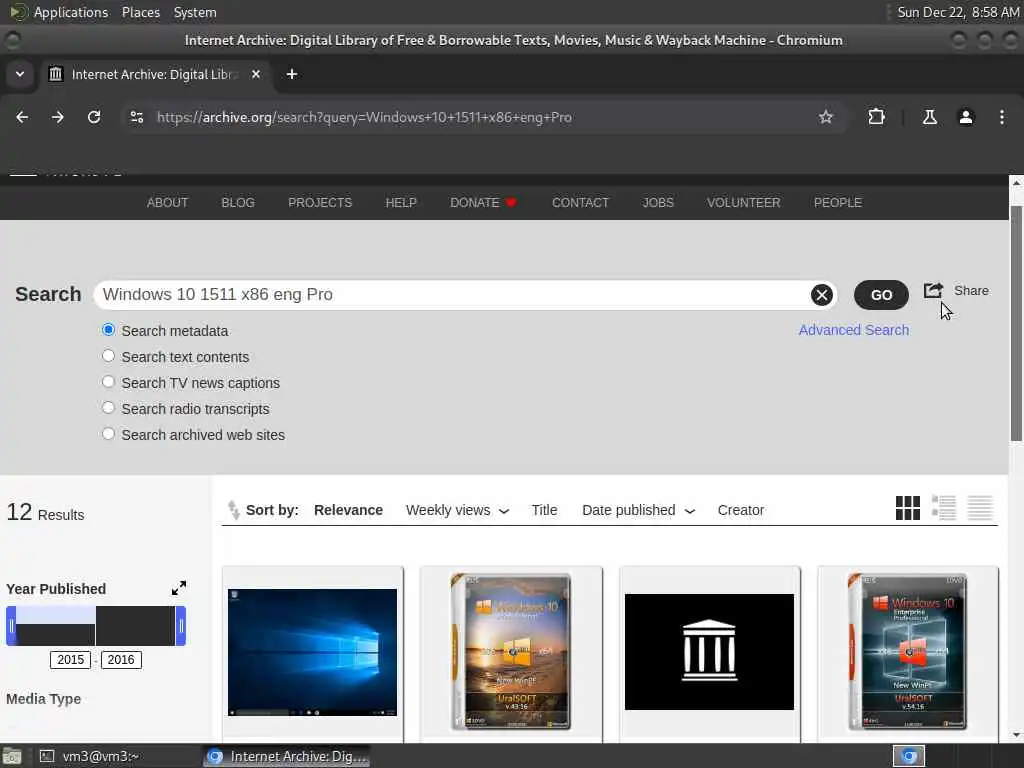Select Search radio transcripts option
This screenshot has width=1024, height=768.
(x=108, y=408)
